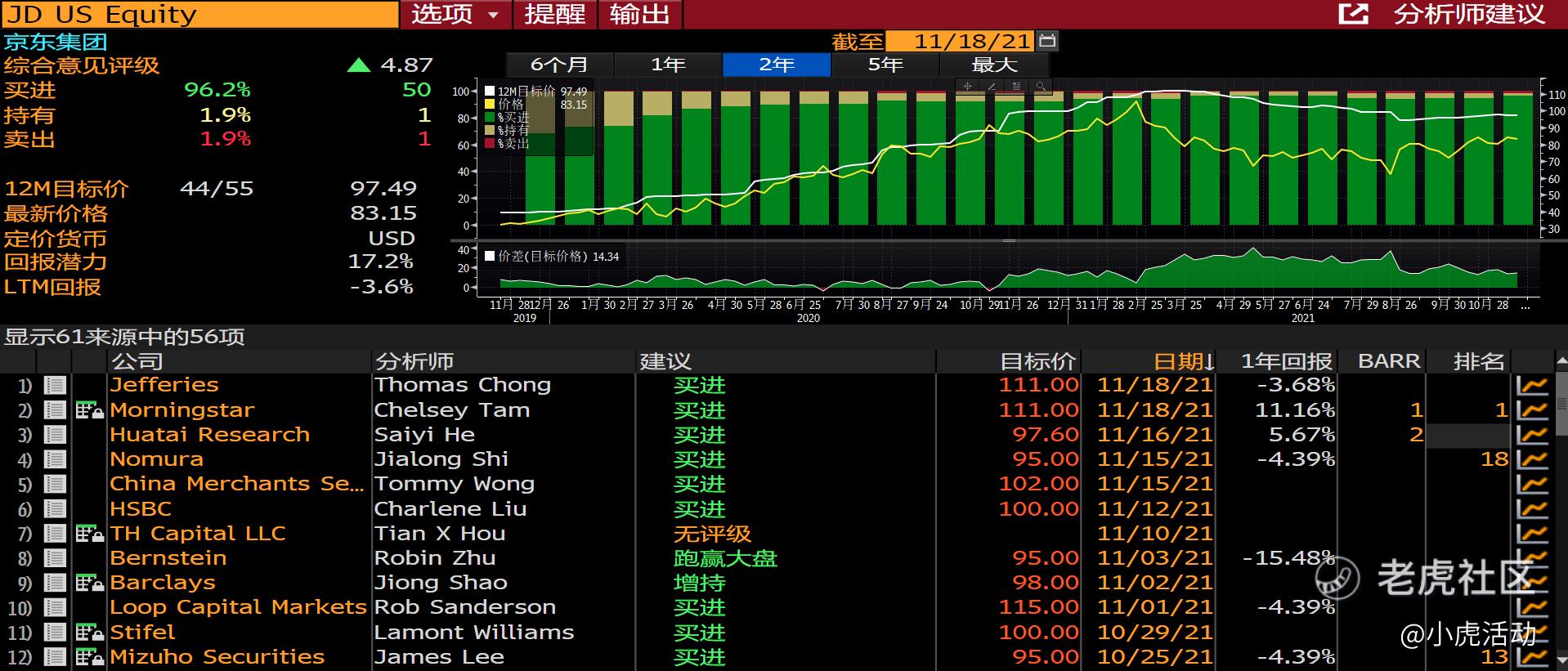Image resolution: width=1568 pixels, height=671 pixels.
Task: Open the history chart icon for Jefferies row
Action: coord(1532,385)
